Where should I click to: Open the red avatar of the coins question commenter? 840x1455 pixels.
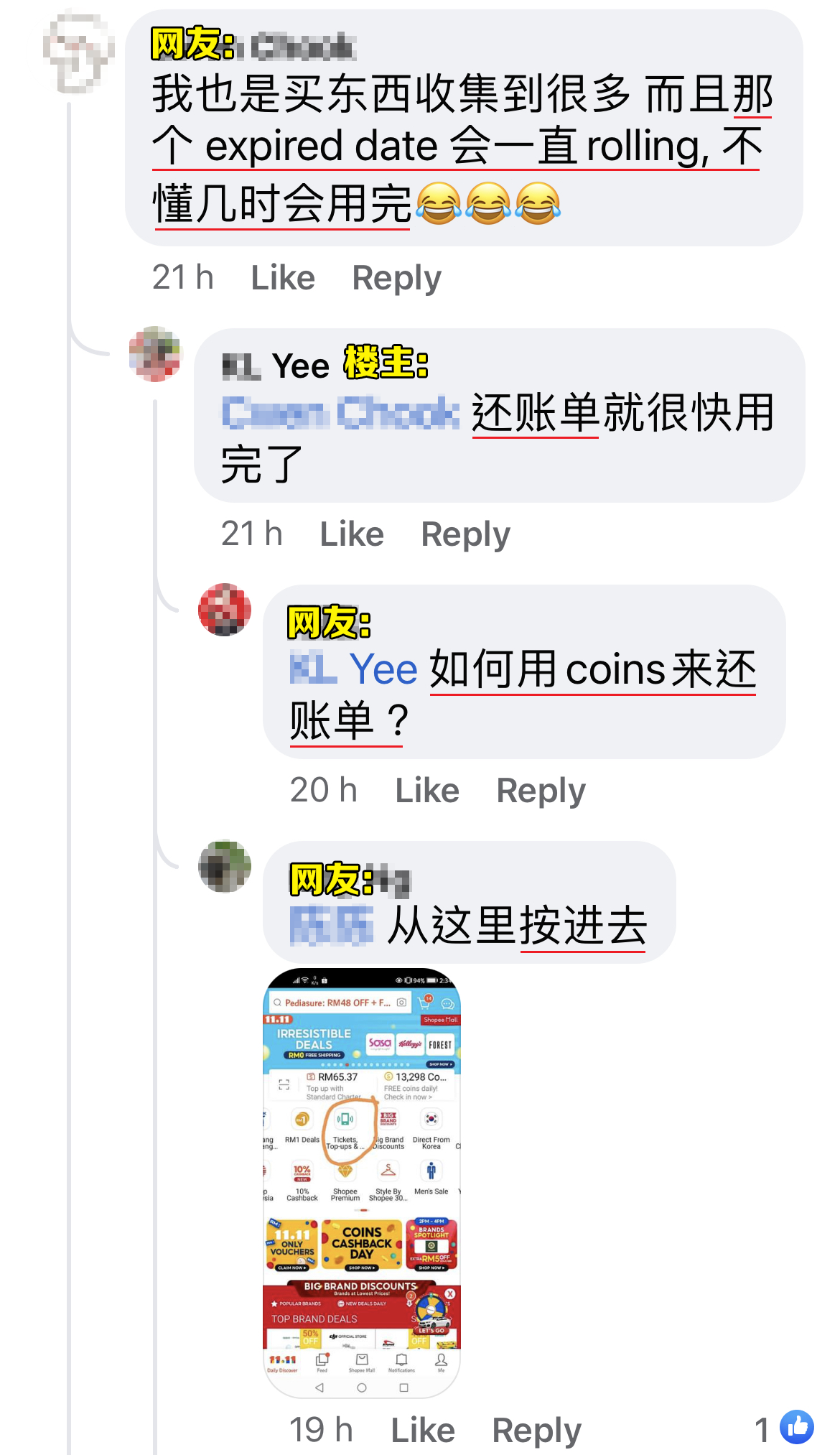coord(225,610)
